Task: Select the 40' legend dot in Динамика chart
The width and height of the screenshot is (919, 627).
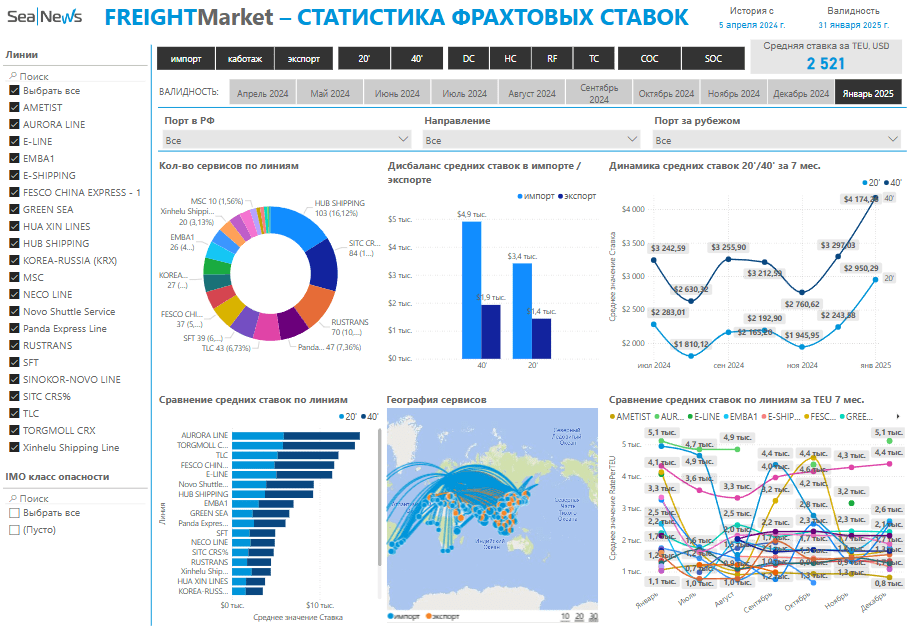Action: pyautogui.click(x=887, y=183)
